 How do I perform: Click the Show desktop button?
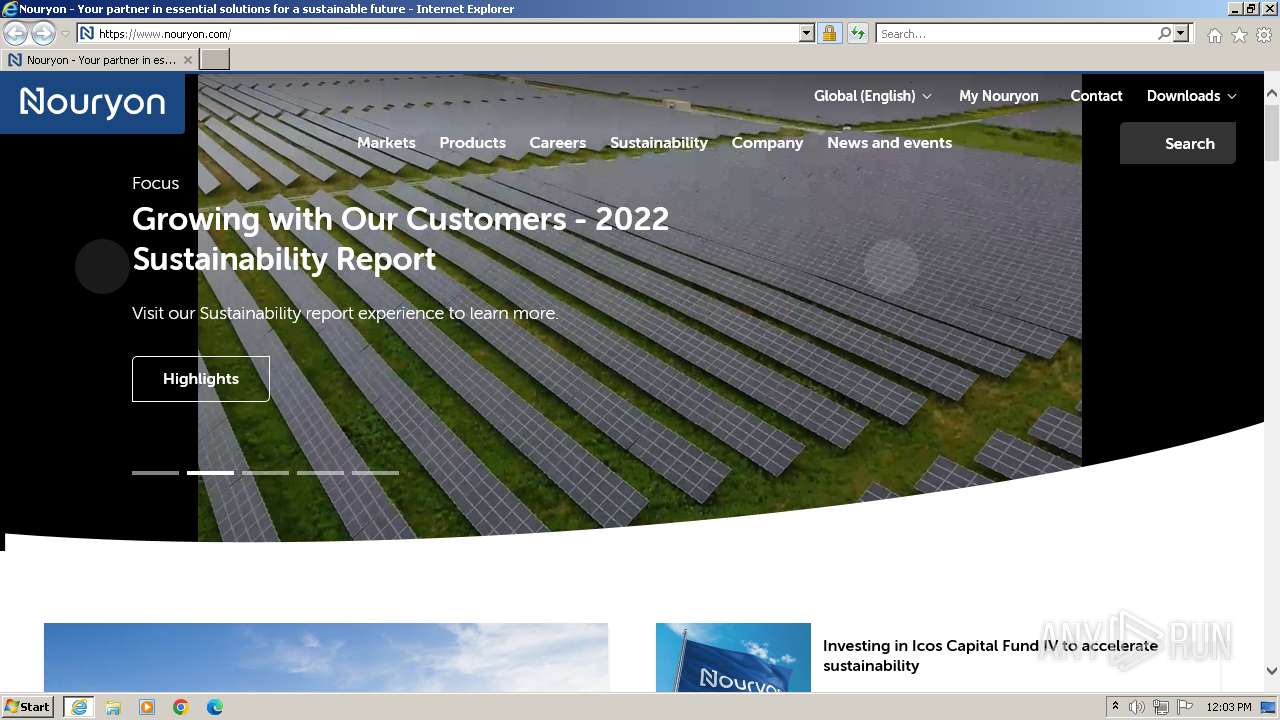click(1270, 707)
